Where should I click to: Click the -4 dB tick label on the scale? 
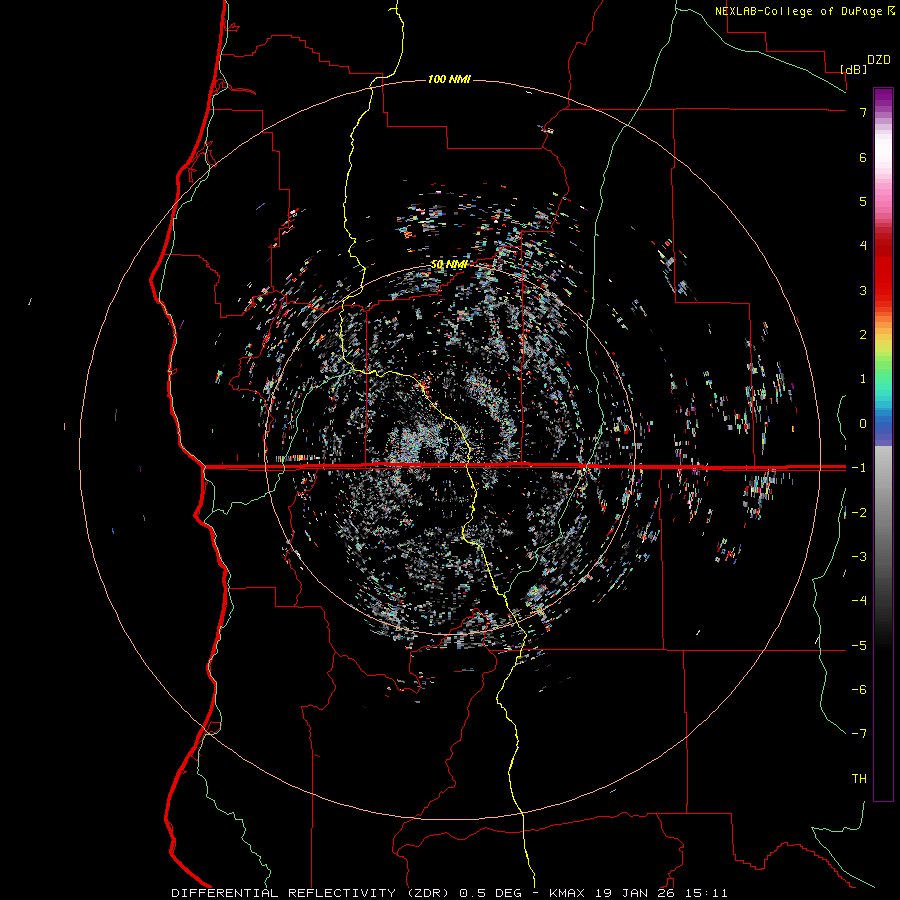point(859,601)
